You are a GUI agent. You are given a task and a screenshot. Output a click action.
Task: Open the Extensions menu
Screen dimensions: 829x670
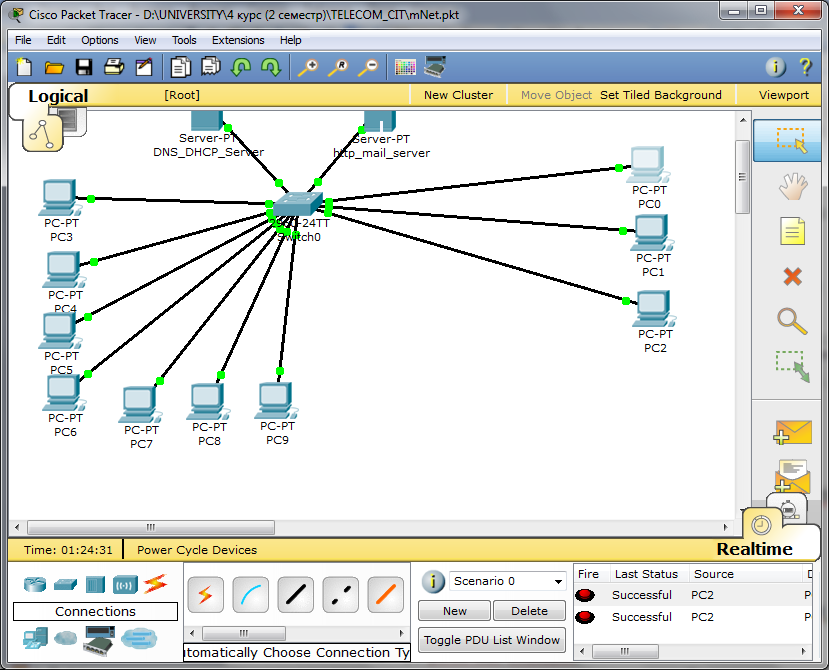click(238, 40)
